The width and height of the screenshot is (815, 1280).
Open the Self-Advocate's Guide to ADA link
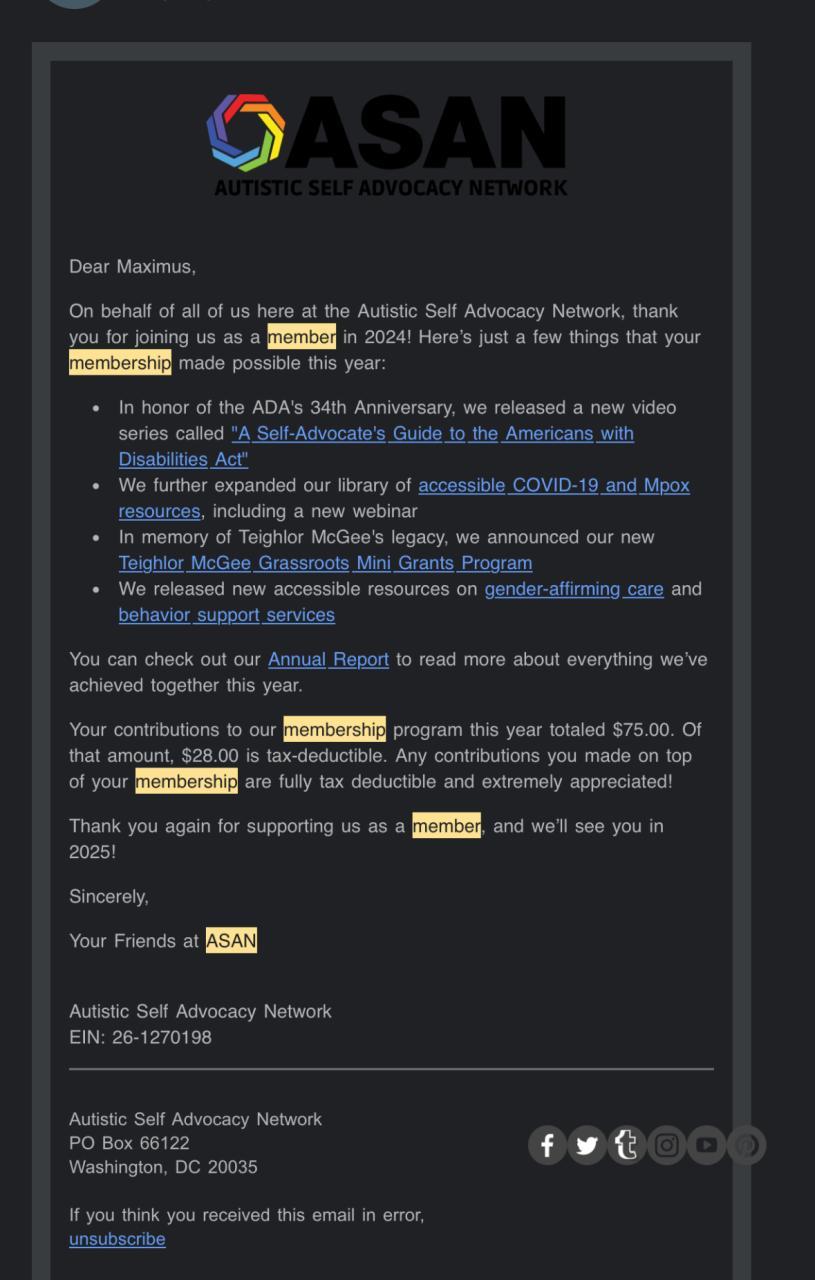point(432,434)
